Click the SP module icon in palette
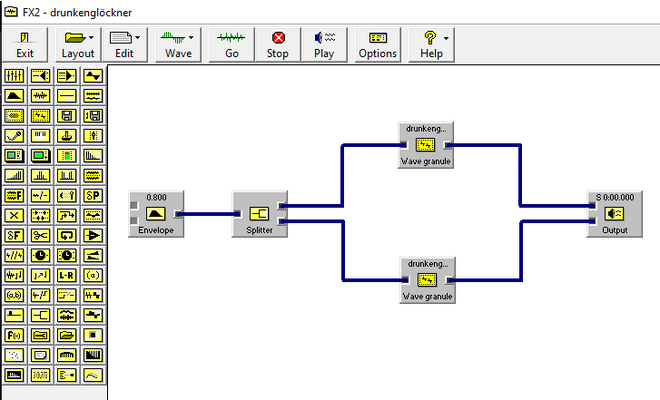The image size is (660, 400). click(x=93, y=195)
